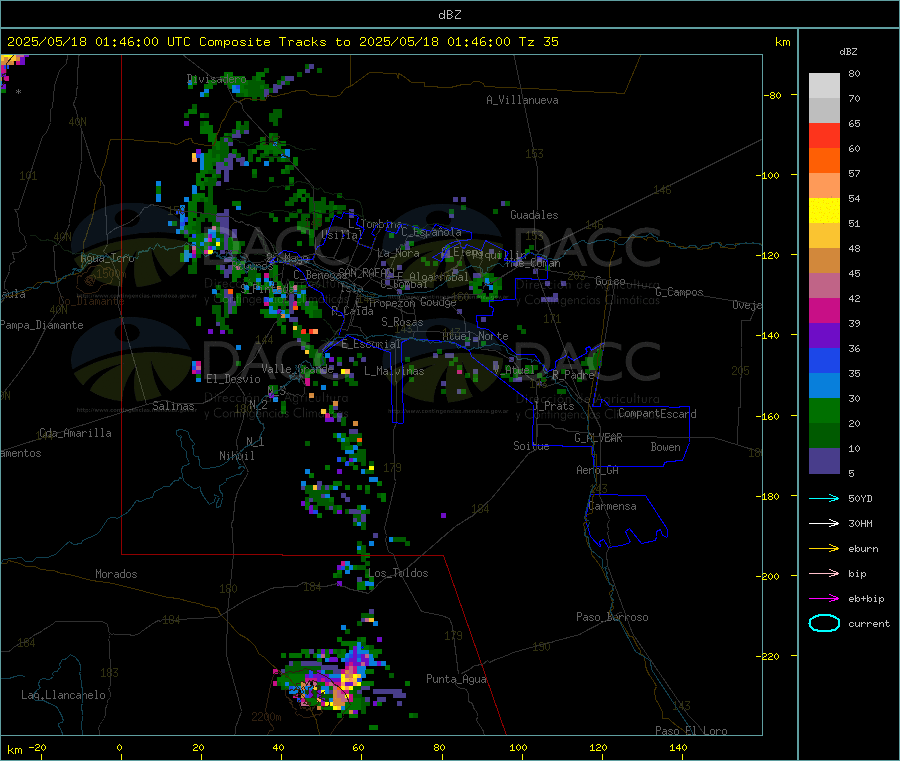Screen dimensions: 900x761
Task: Click the pink bip arrow legend icon
Action: (824, 573)
